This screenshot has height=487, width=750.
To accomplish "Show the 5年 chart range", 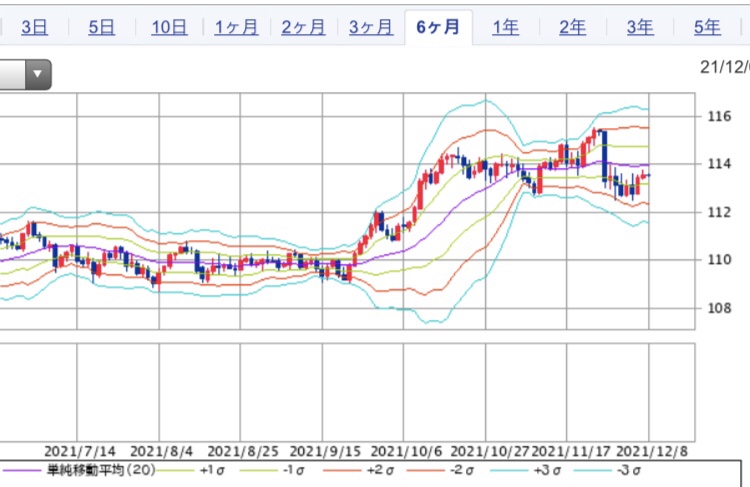I will point(707,28).
